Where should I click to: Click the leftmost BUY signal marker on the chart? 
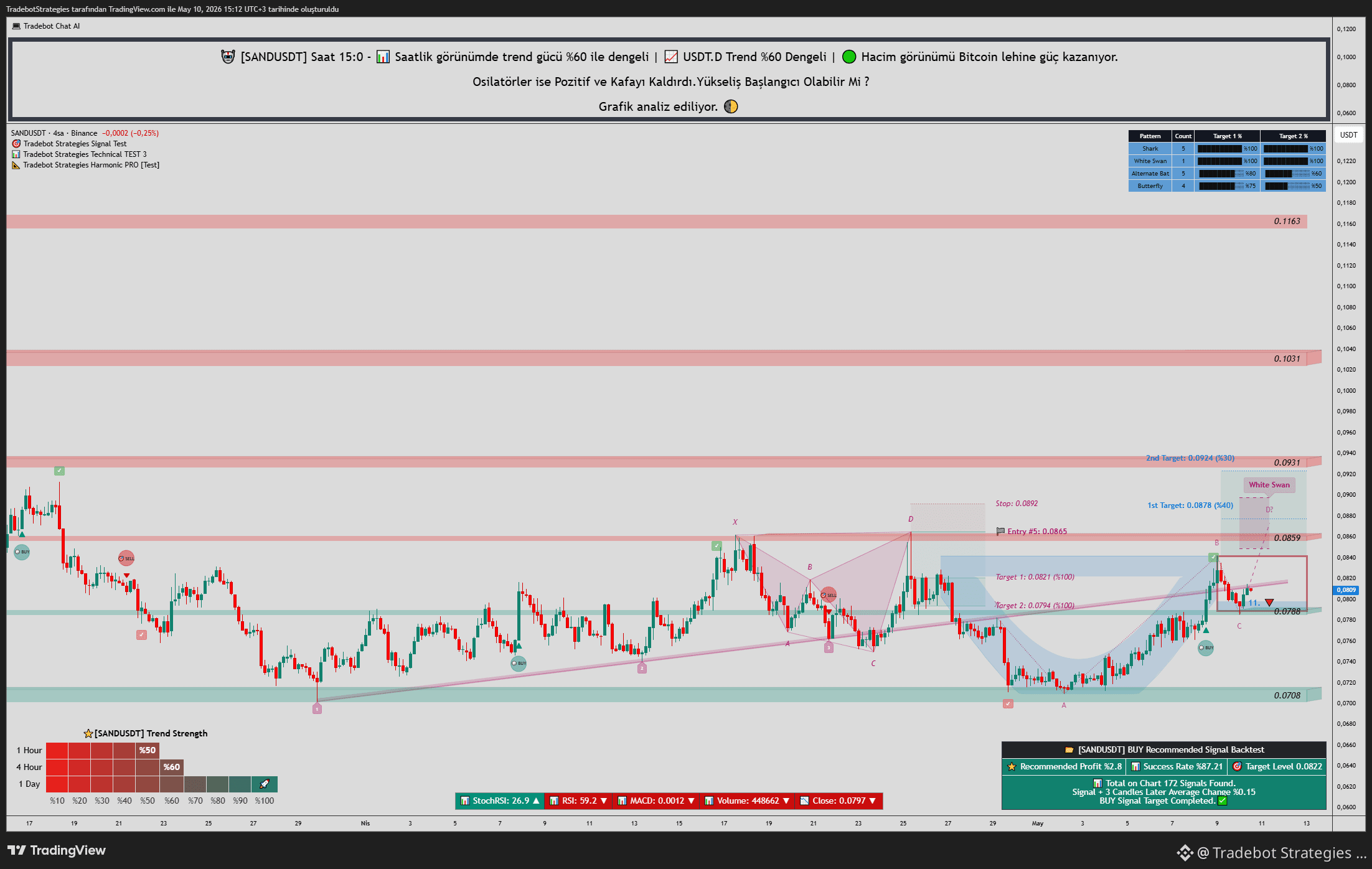[22, 552]
